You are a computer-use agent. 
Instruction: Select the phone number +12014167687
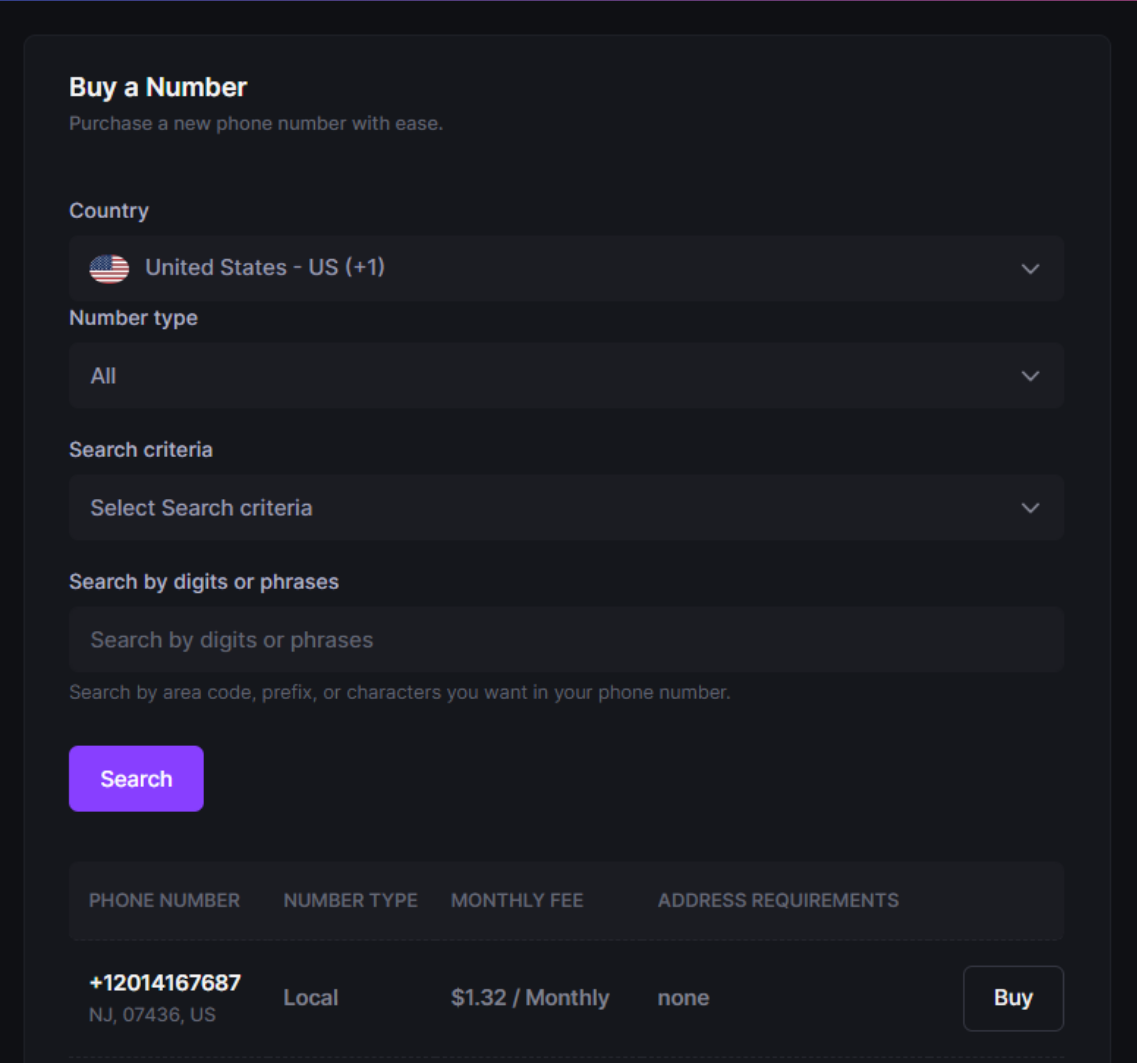[x=165, y=983]
